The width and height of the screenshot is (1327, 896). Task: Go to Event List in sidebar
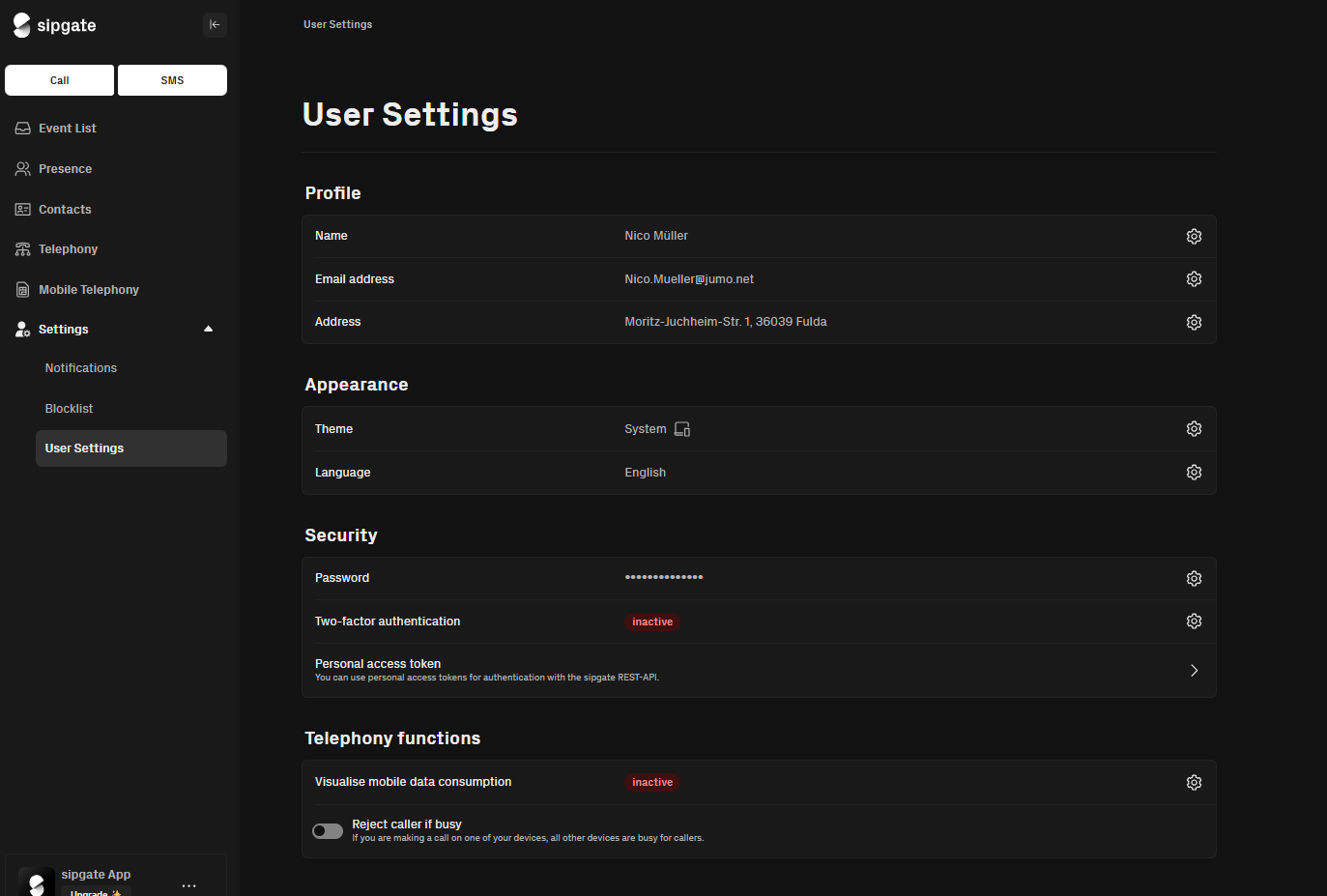pos(68,129)
